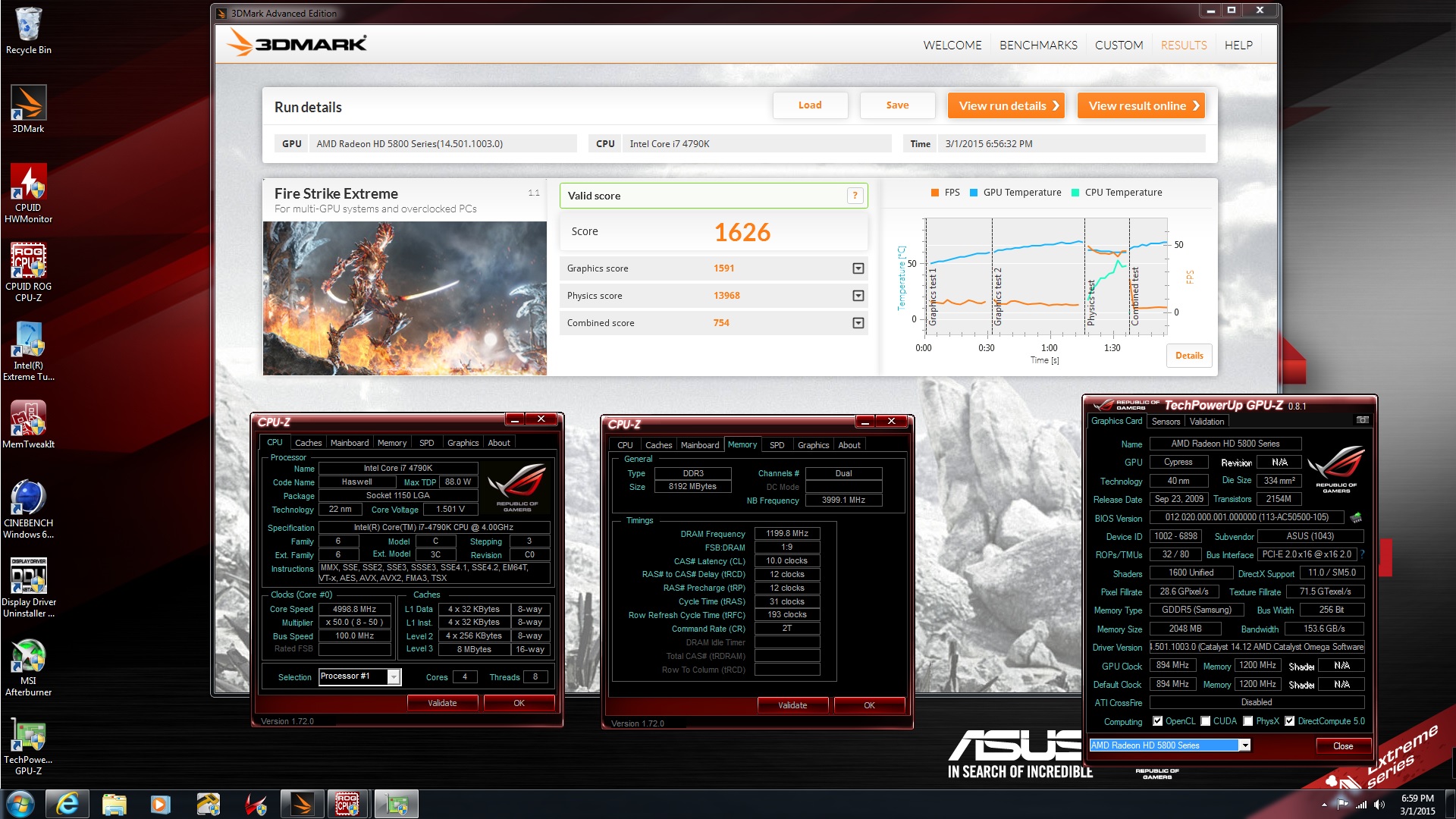Open the Processor #1 selection dropdown
The image size is (1456, 819).
pyautogui.click(x=394, y=676)
